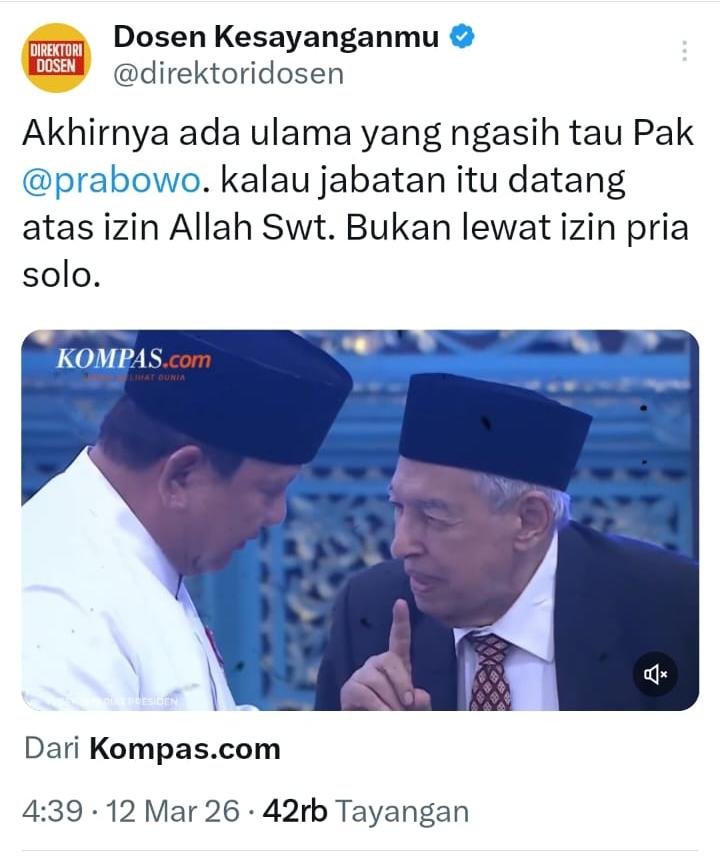This screenshot has height=857, width=720.
Task: Click the red patterned tie in the video
Action: pyautogui.click(x=490, y=672)
